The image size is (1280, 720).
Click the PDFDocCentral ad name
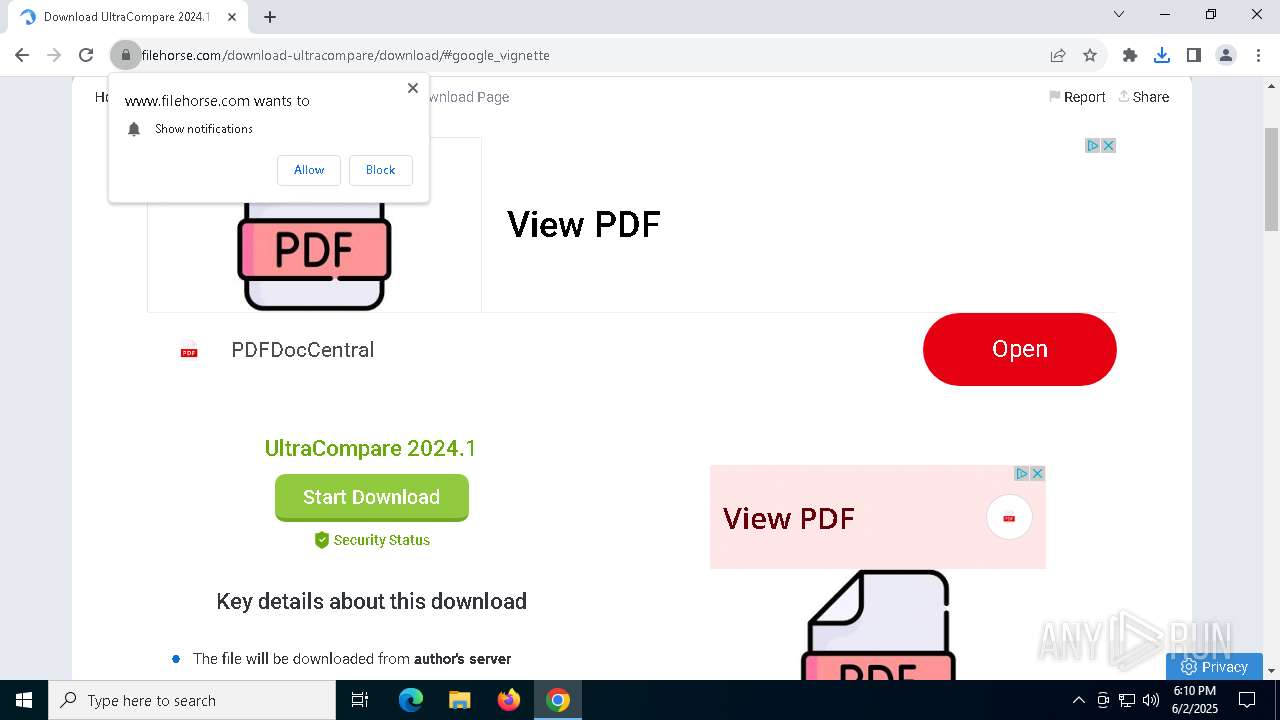[x=303, y=350]
